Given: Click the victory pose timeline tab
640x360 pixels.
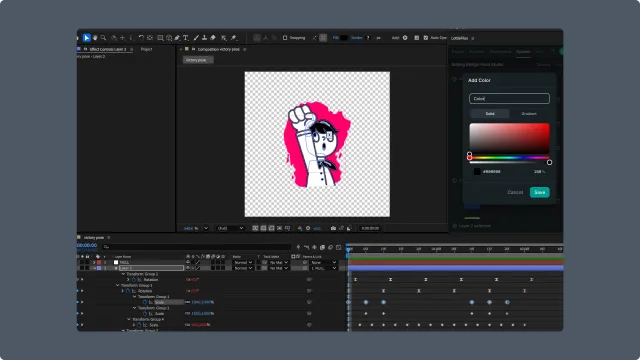Looking at the screenshot, I should pos(94,237).
